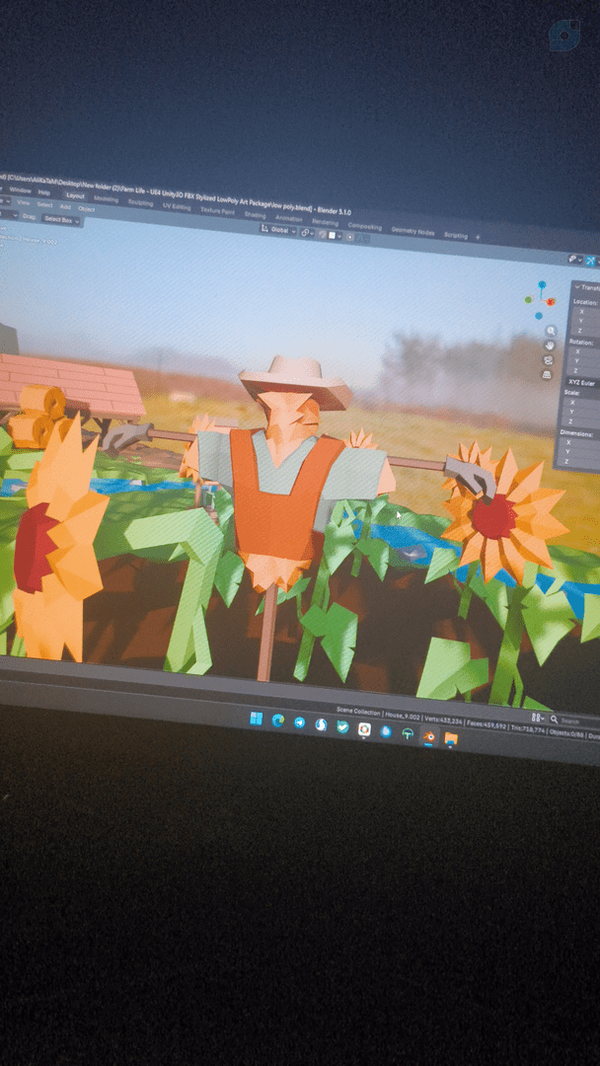Open Microsoft Edge from the taskbar

tap(278, 721)
